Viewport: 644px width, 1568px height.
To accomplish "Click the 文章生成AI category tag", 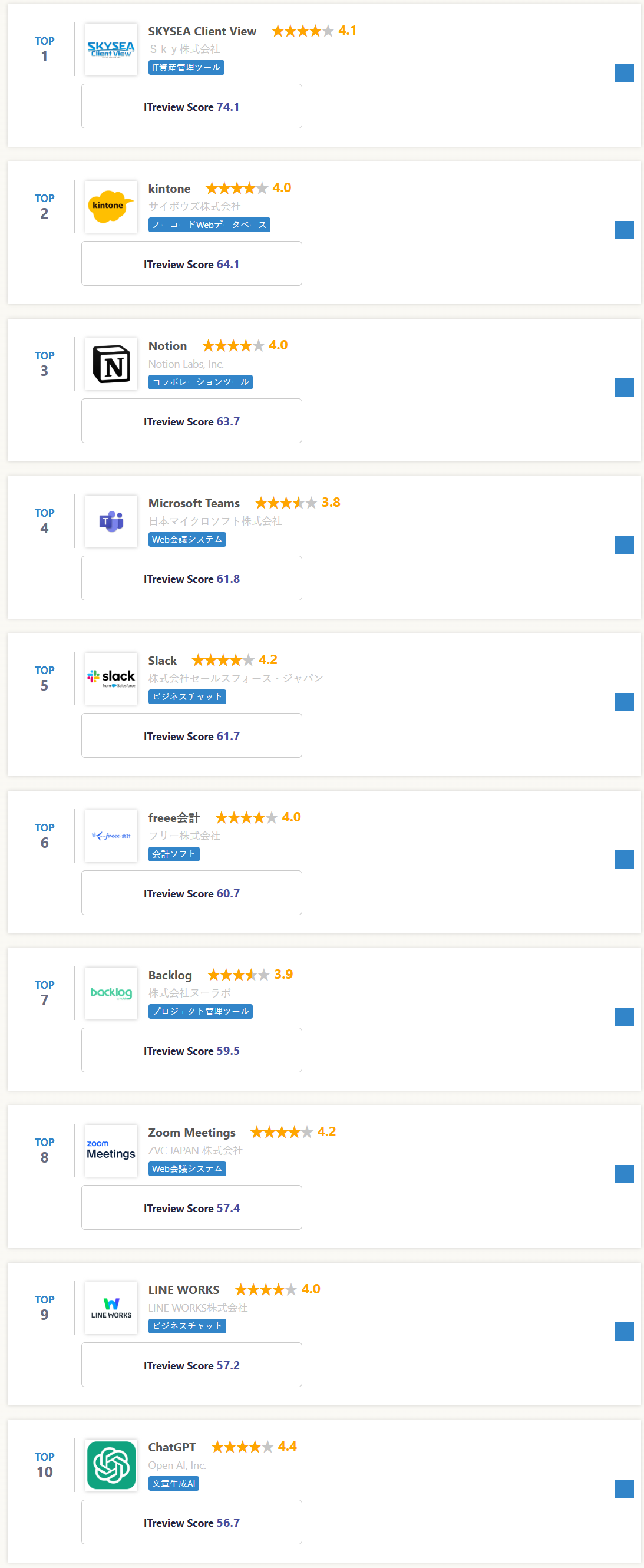I will click(173, 1483).
